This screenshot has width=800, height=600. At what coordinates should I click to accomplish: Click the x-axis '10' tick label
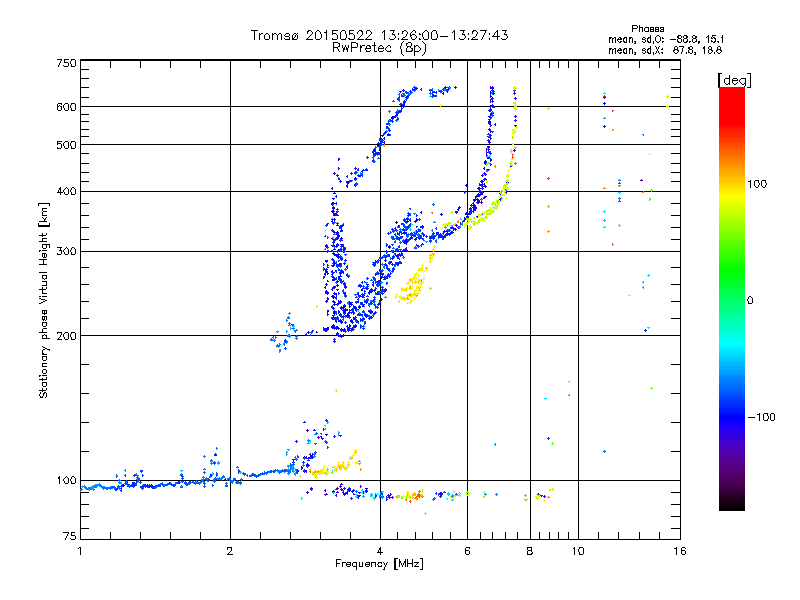[578, 551]
